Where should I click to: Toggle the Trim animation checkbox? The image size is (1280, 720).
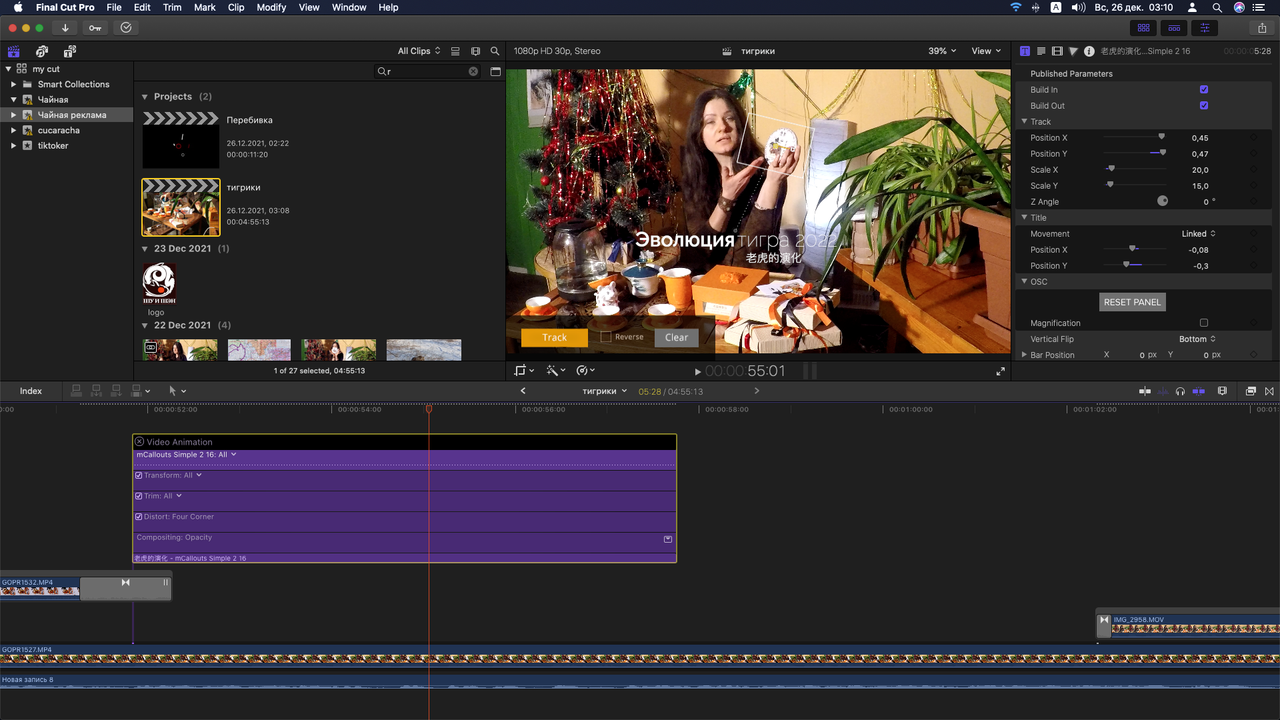[139, 496]
